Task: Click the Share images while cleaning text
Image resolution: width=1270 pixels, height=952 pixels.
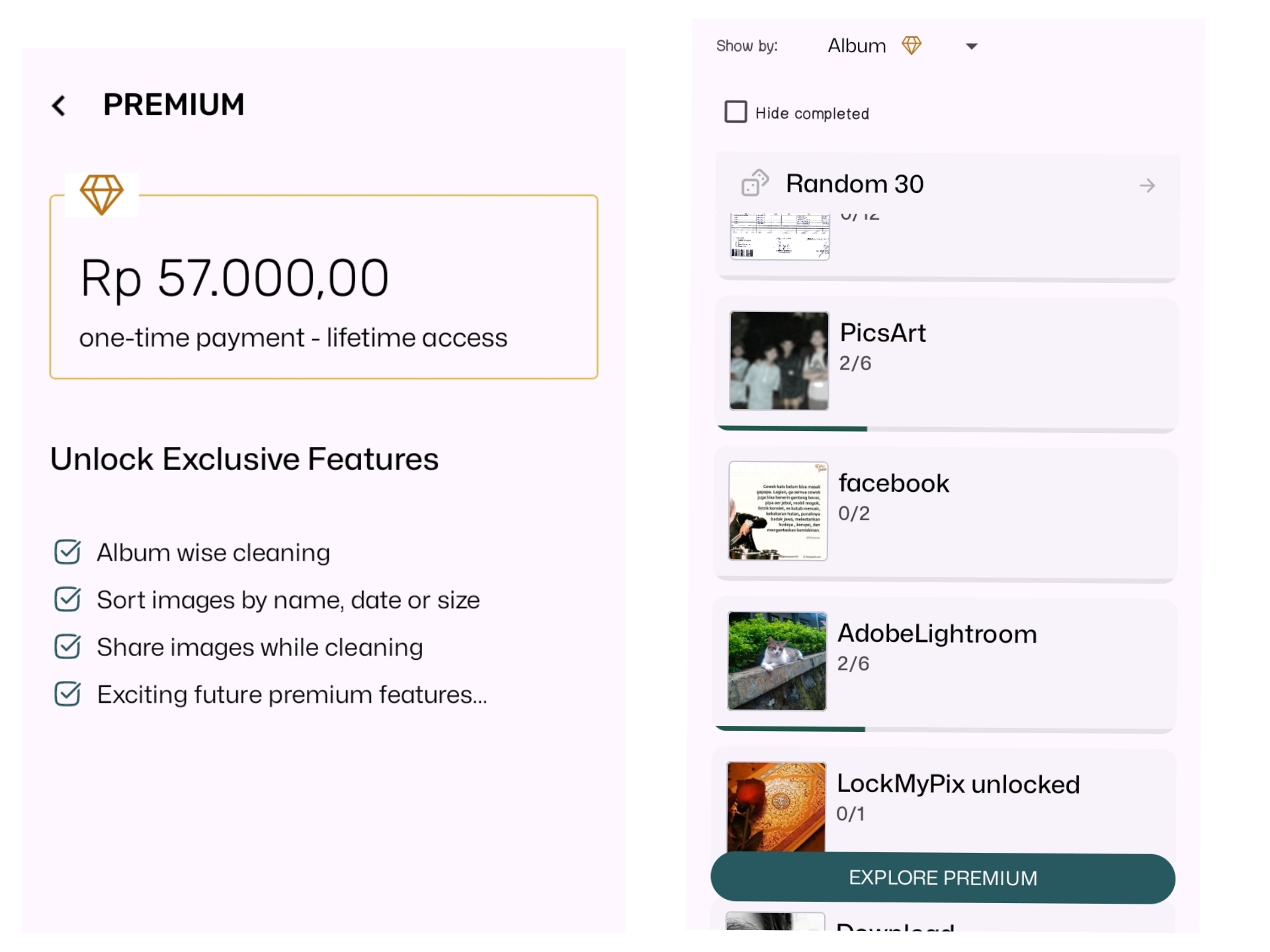Action: click(x=259, y=647)
